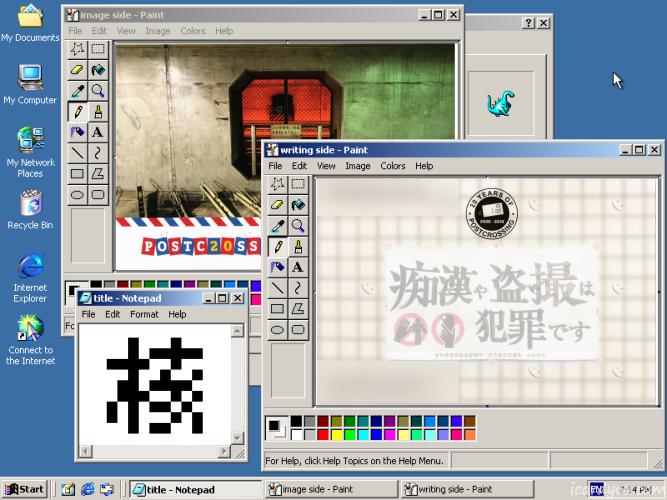Viewport: 667px width, 500px height.
Task: Click the question mark help button on the dialog
Action: (528, 23)
